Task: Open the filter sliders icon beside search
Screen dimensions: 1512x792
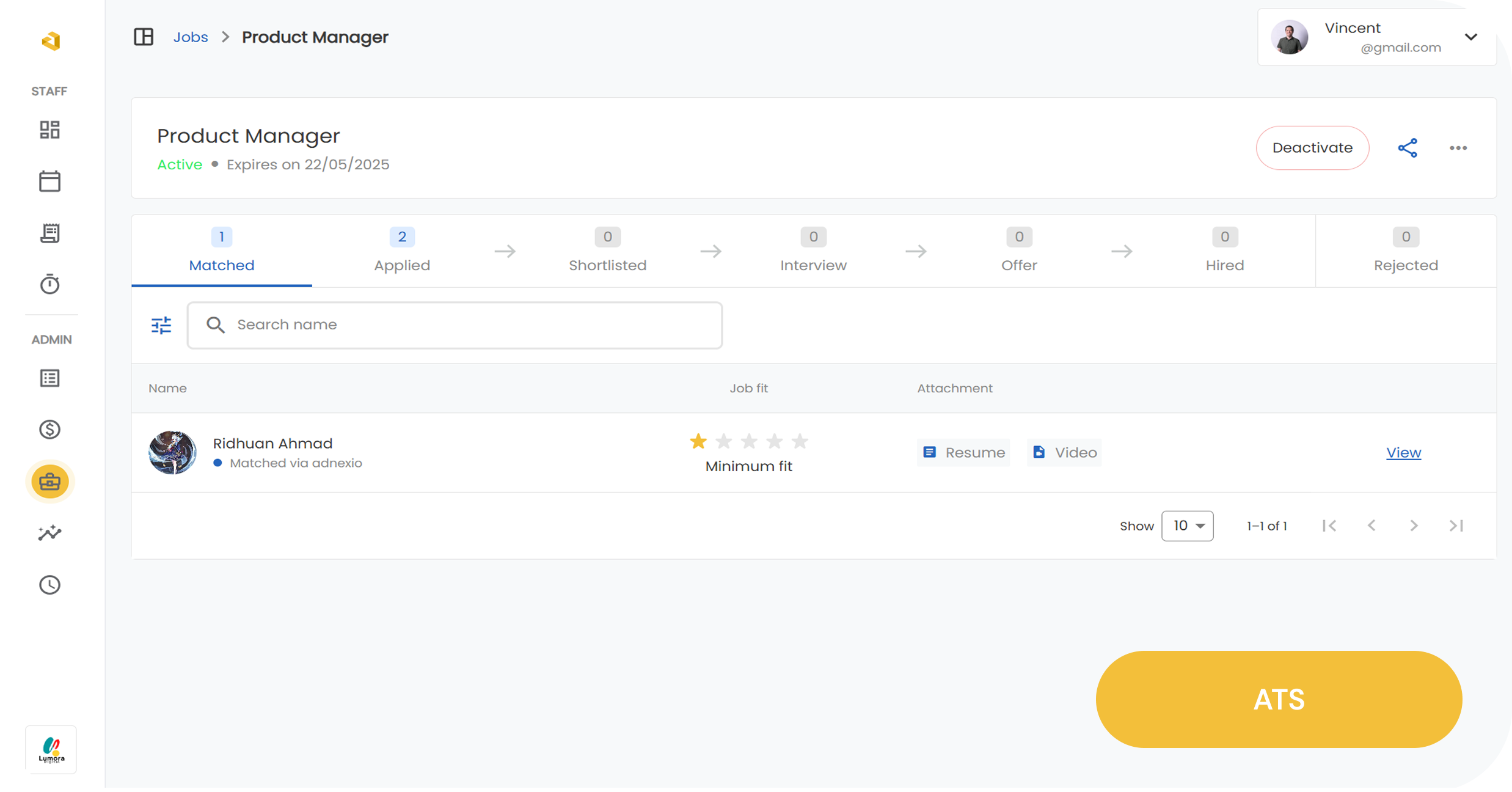Action: [161, 325]
